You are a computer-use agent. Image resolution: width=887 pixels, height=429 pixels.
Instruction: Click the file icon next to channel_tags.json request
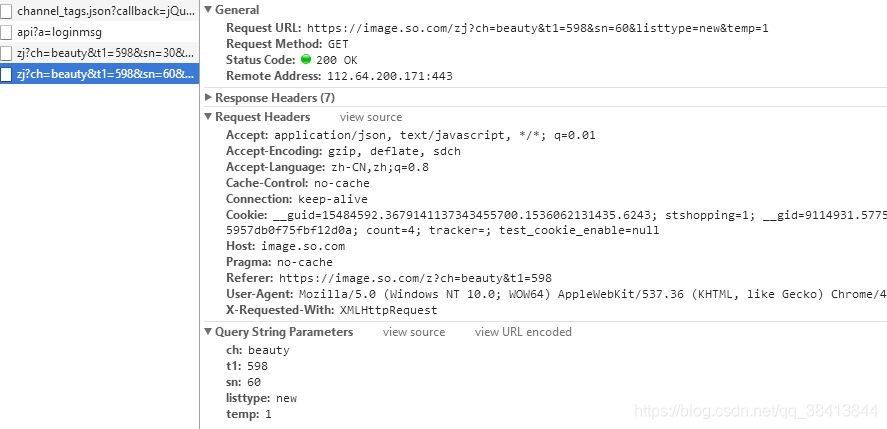6,11
